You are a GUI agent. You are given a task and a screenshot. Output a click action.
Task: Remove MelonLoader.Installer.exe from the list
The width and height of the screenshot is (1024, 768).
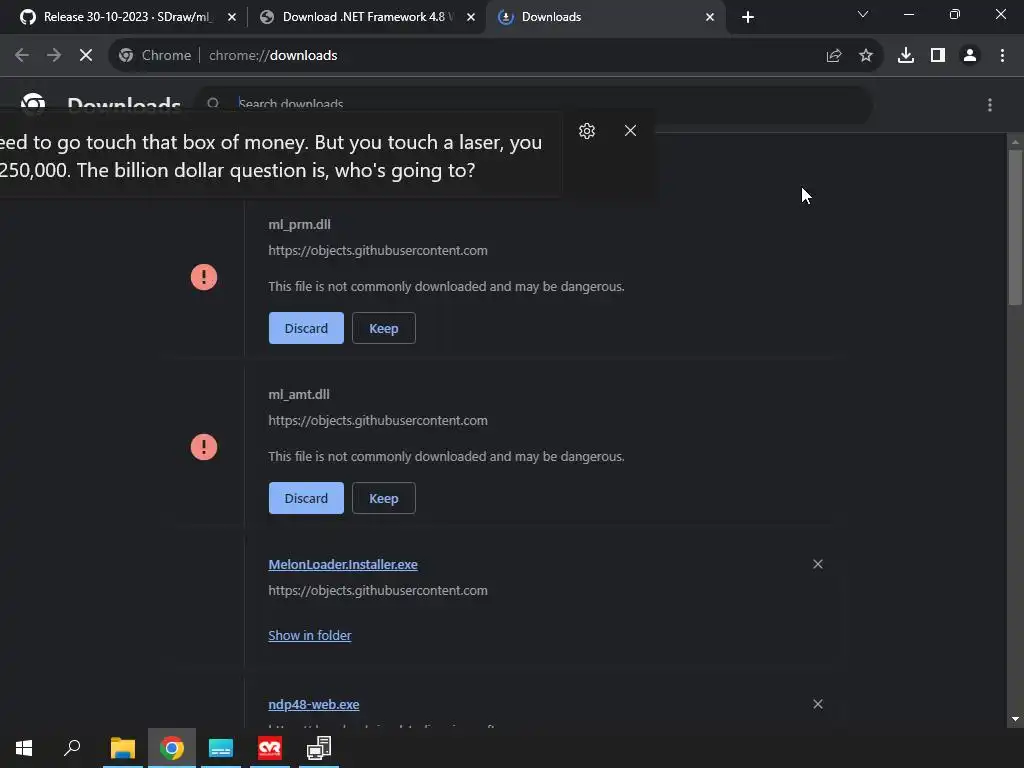pyautogui.click(x=818, y=564)
